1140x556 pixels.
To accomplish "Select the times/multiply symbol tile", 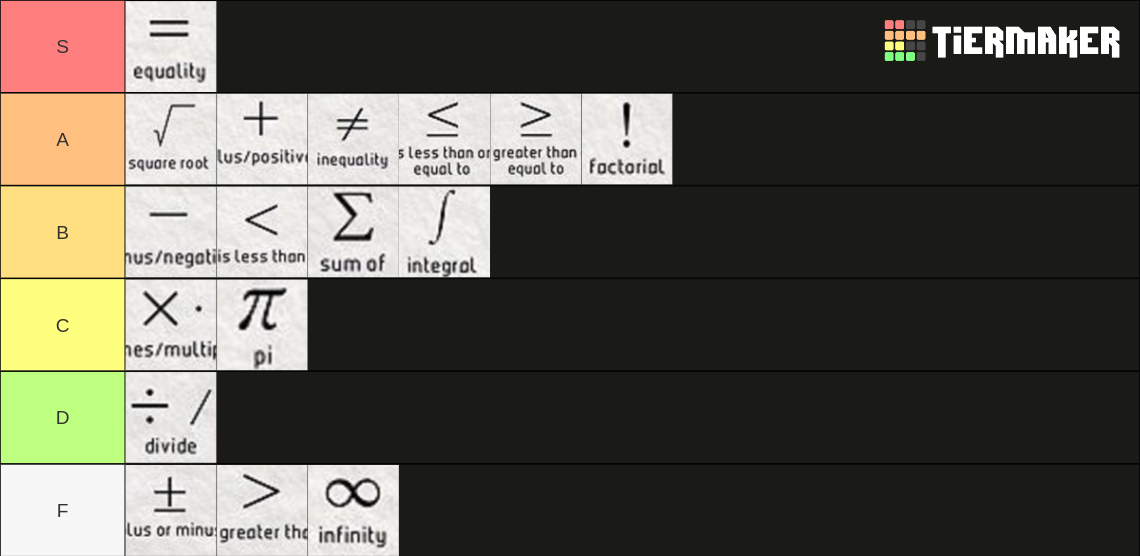I will pos(170,326).
